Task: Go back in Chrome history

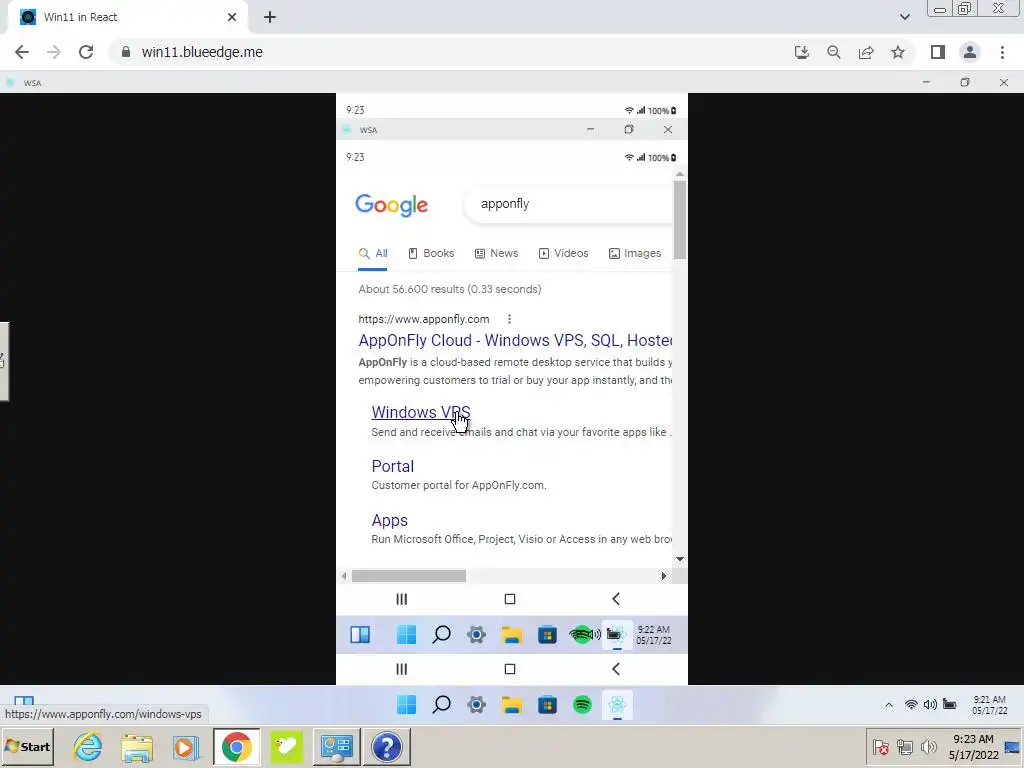Action: [22, 52]
